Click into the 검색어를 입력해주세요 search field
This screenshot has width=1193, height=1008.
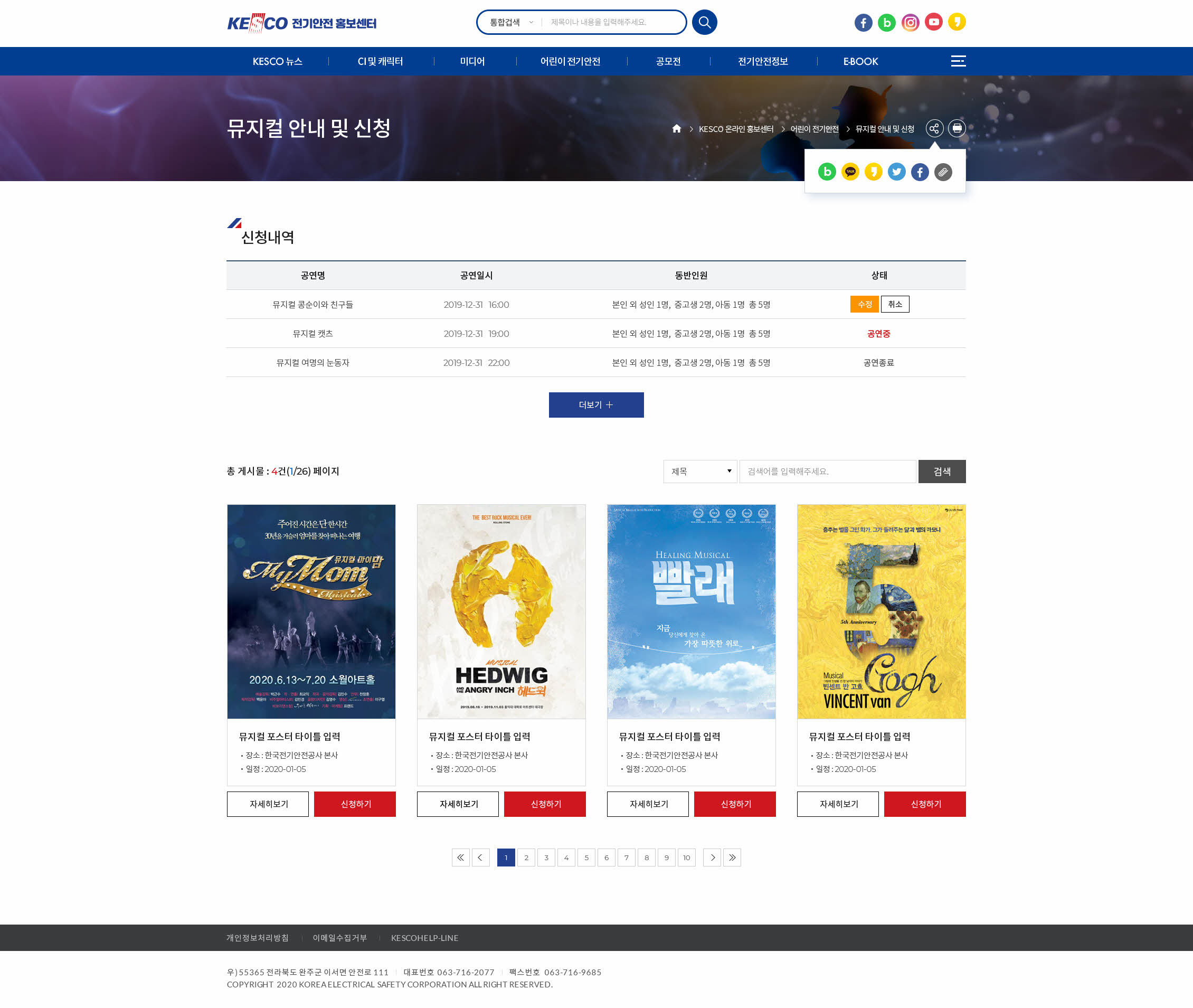click(x=827, y=472)
